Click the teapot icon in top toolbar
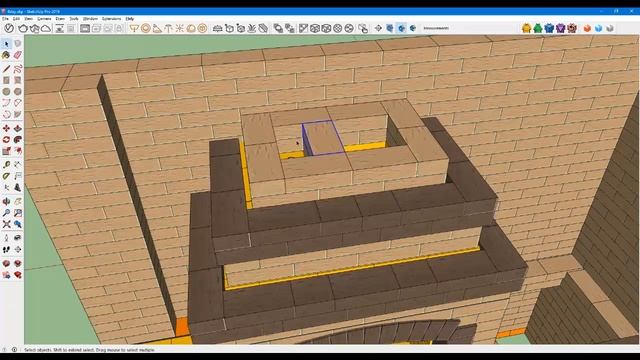Image resolution: width=640 pixels, height=360 pixels. [23, 28]
